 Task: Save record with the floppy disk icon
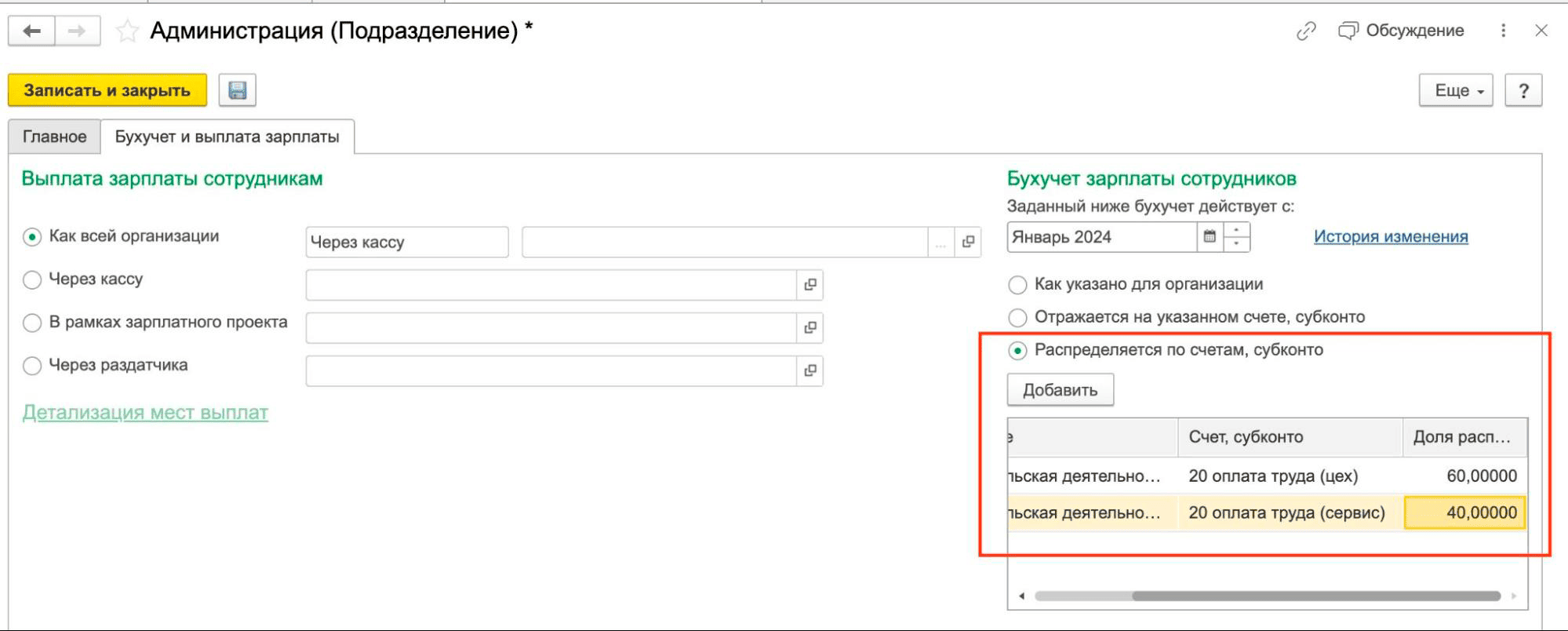(x=238, y=91)
